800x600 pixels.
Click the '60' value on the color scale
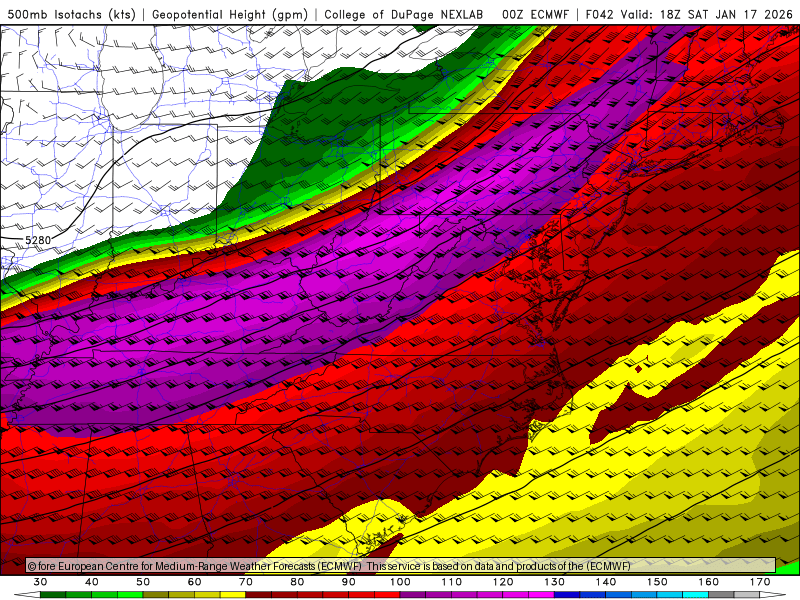(x=194, y=582)
